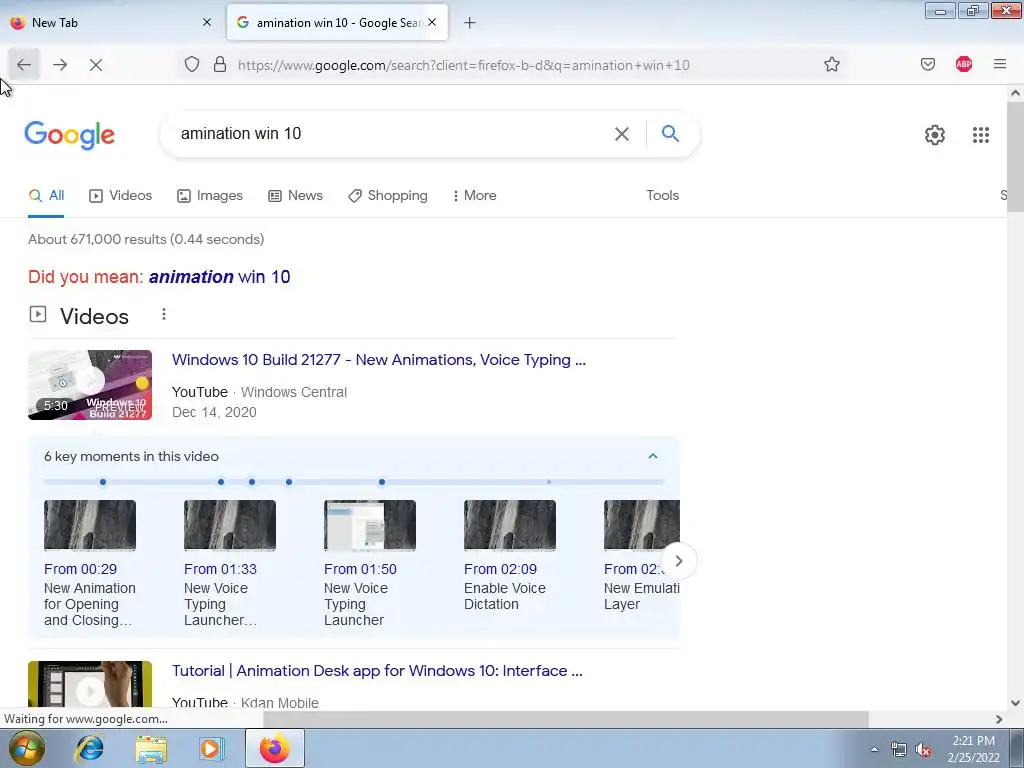
Task: Jump to key moment From 02:09
Action: tap(500, 569)
